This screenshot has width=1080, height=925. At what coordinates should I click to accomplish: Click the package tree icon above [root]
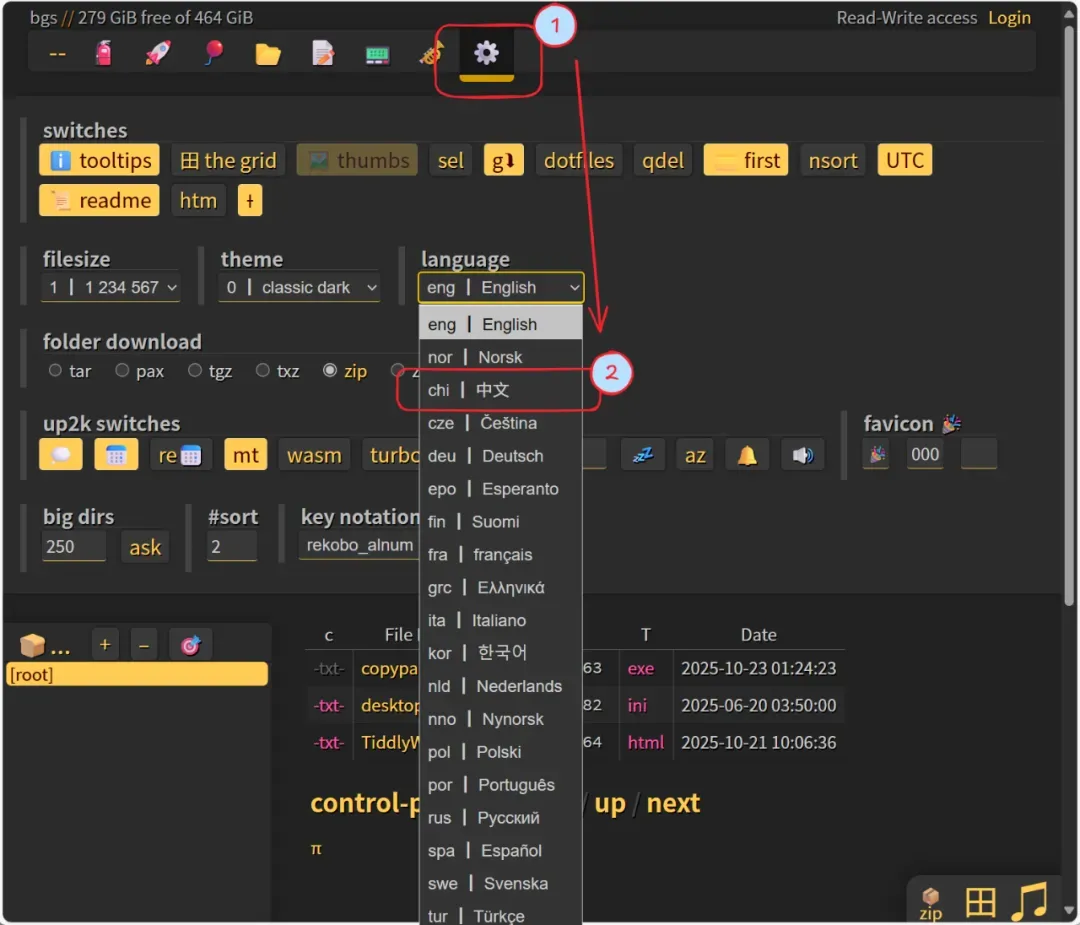click(x=32, y=645)
